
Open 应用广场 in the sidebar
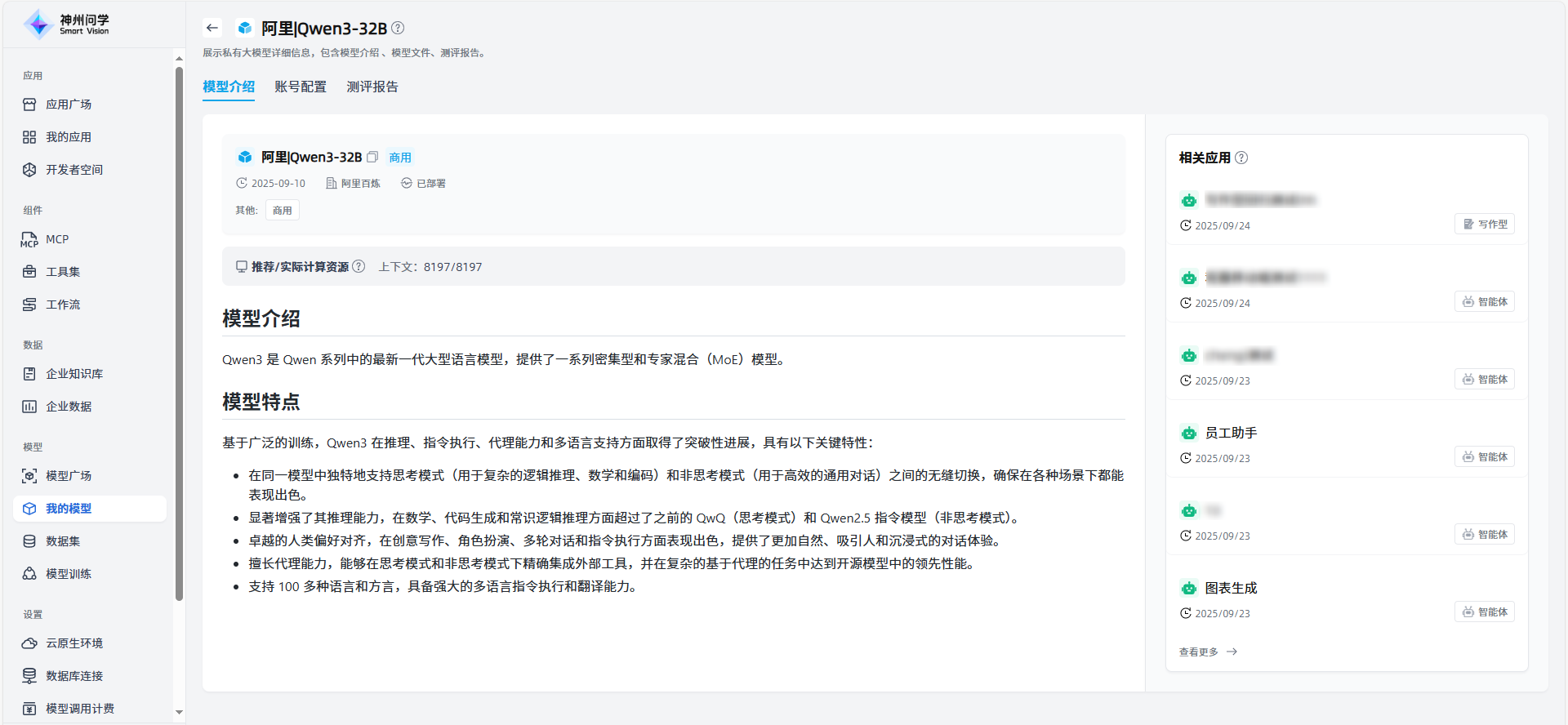pyautogui.click(x=69, y=105)
